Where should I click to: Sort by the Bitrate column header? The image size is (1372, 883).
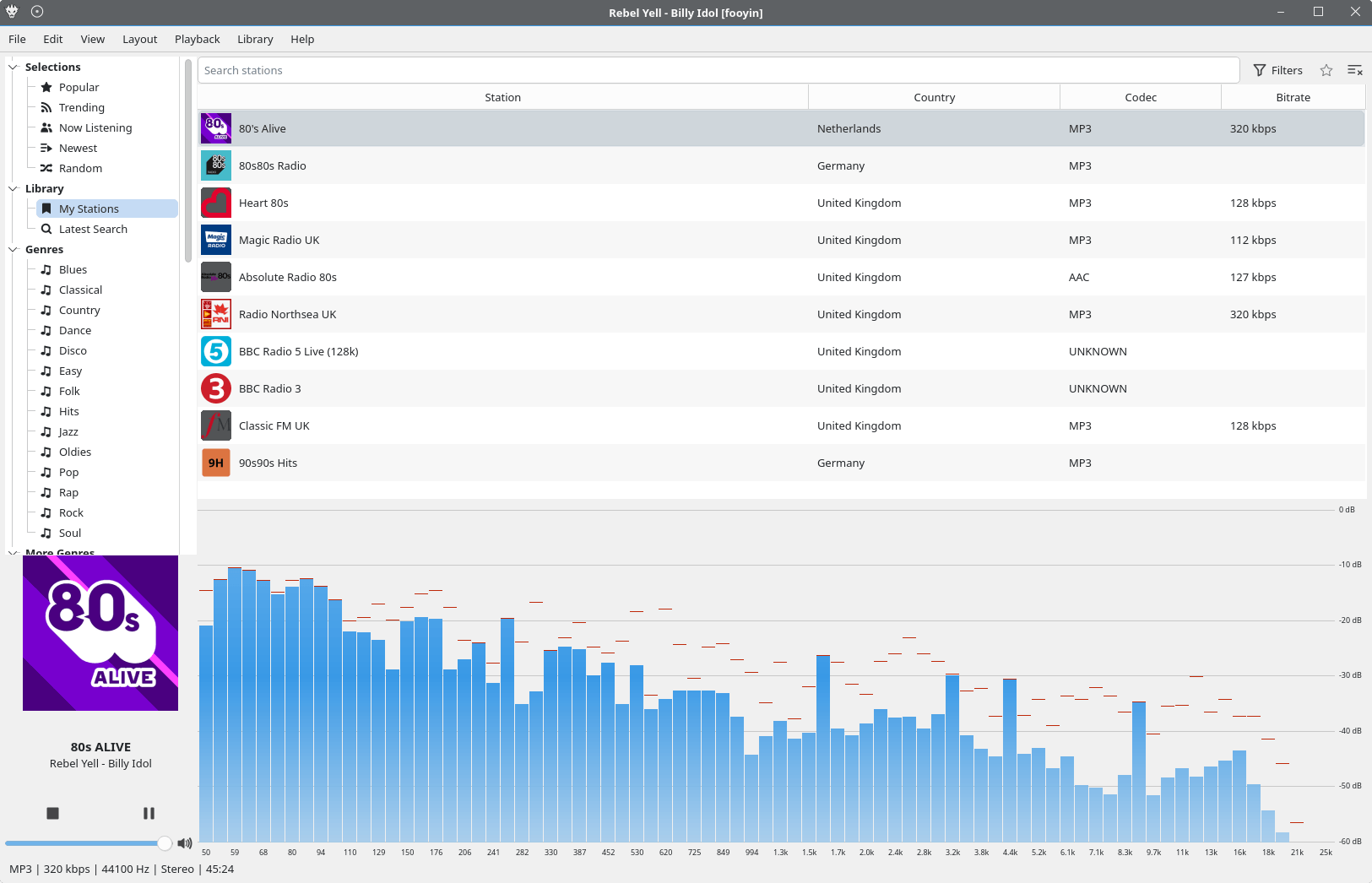[1293, 97]
